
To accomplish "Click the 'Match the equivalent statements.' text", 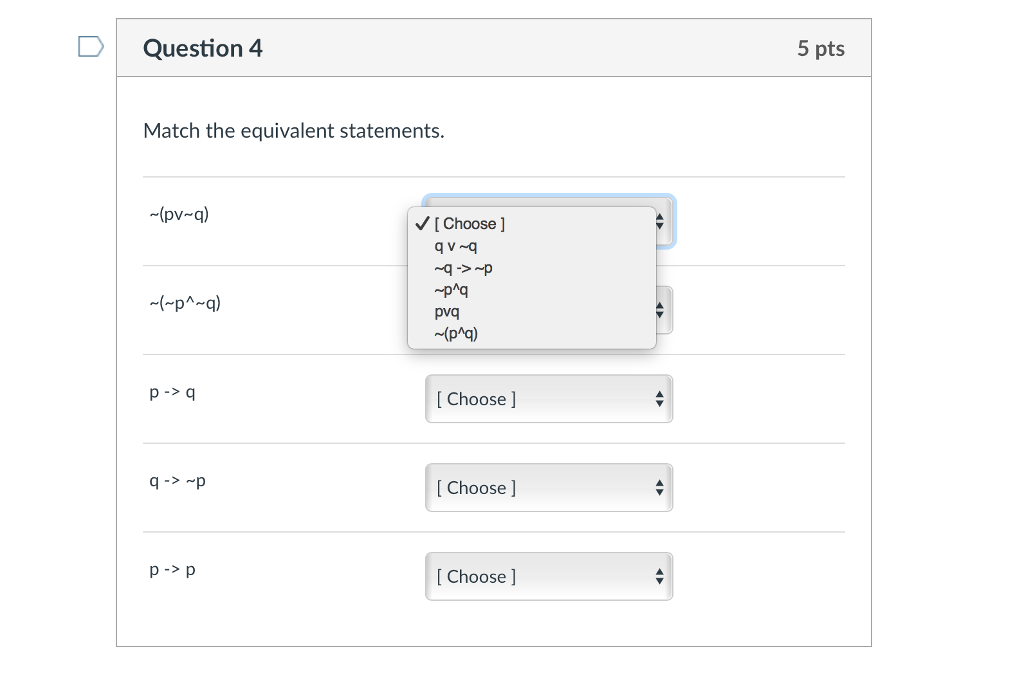I will [x=294, y=131].
